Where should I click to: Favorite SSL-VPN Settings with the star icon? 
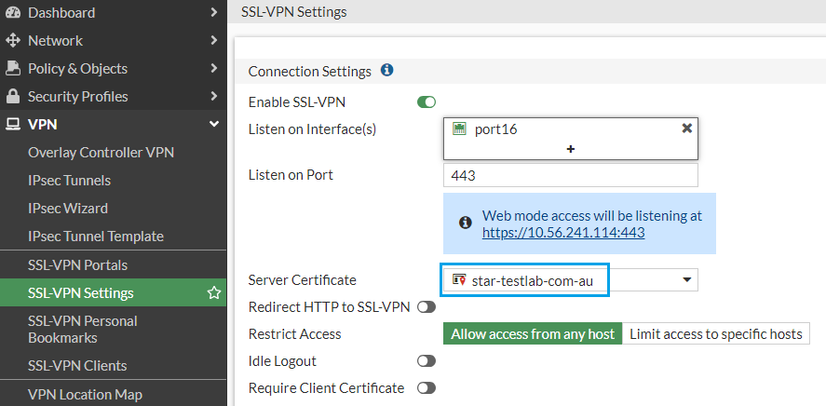[x=213, y=293]
